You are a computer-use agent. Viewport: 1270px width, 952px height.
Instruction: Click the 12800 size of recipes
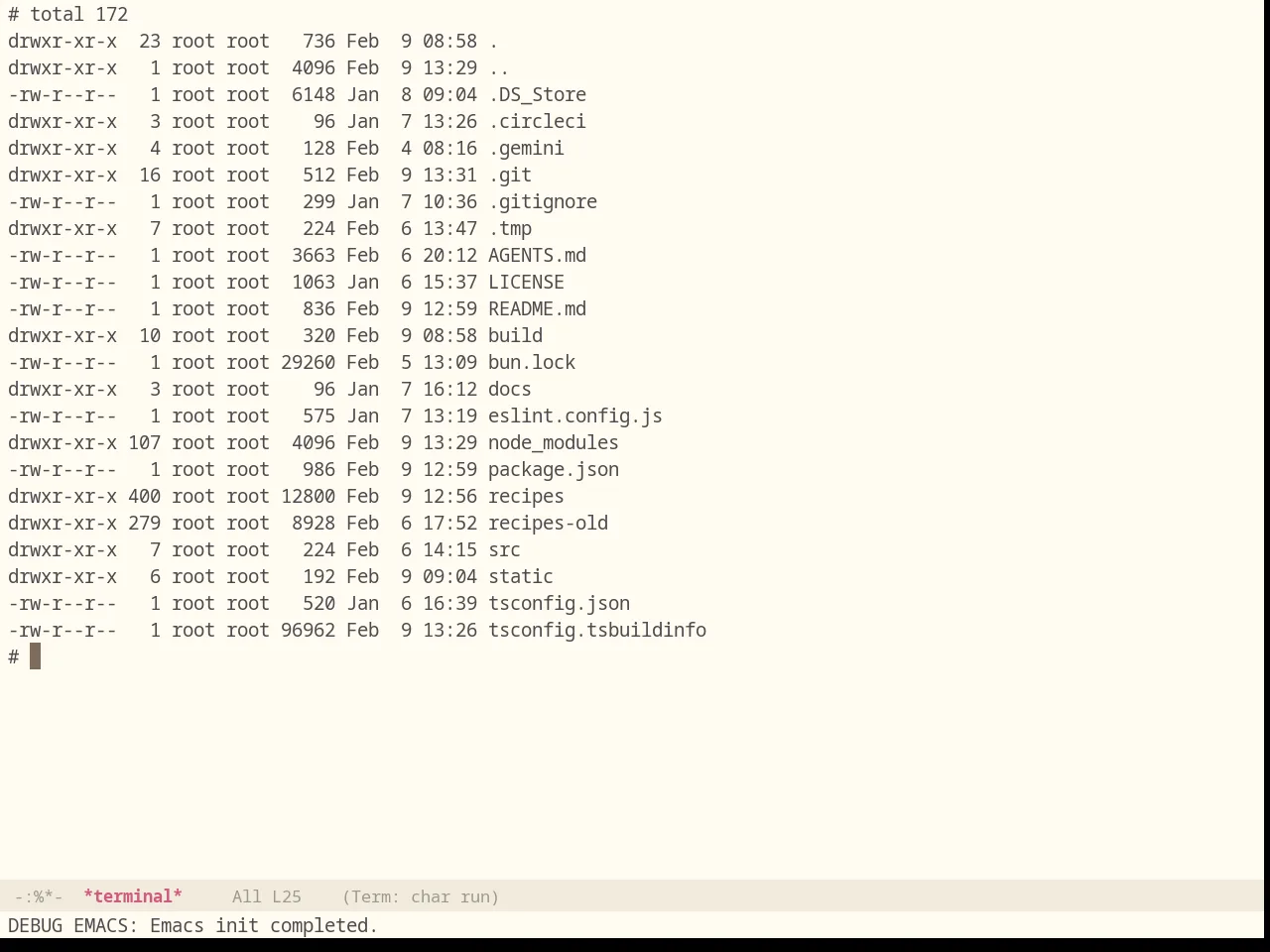click(x=308, y=496)
